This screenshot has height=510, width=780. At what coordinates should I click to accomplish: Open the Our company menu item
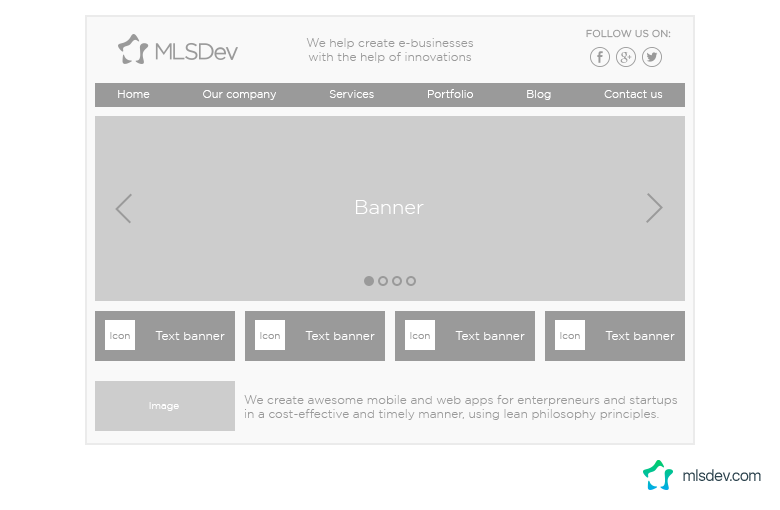pos(239,95)
